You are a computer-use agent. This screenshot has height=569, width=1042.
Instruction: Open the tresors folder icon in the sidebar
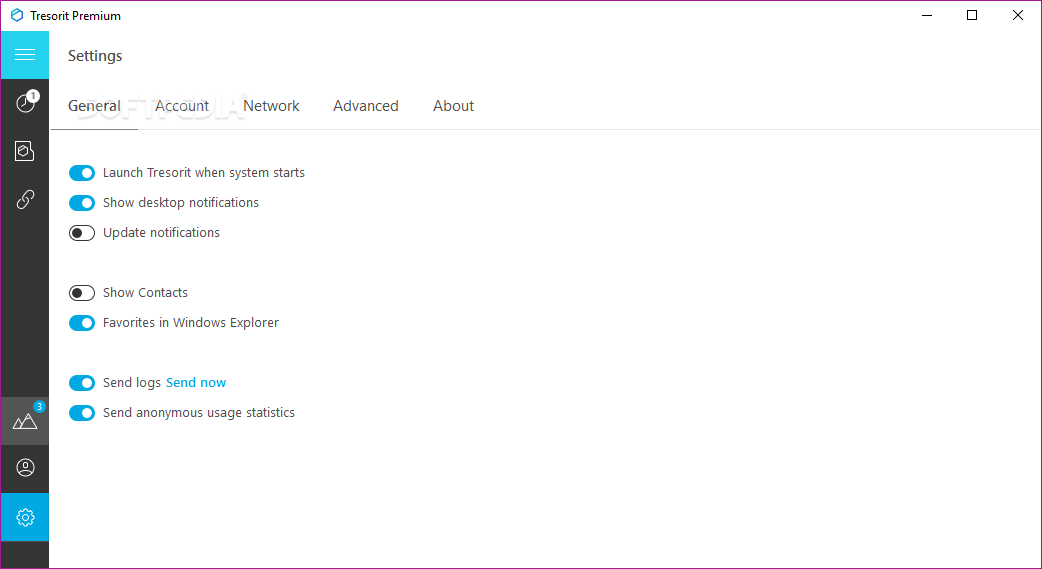(25, 151)
